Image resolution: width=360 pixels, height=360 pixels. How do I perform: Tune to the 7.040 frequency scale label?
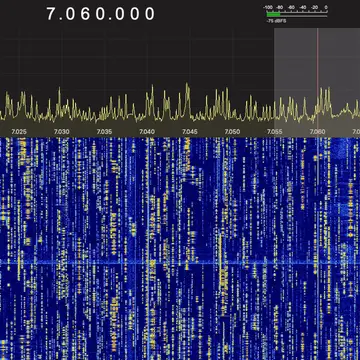click(x=147, y=132)
